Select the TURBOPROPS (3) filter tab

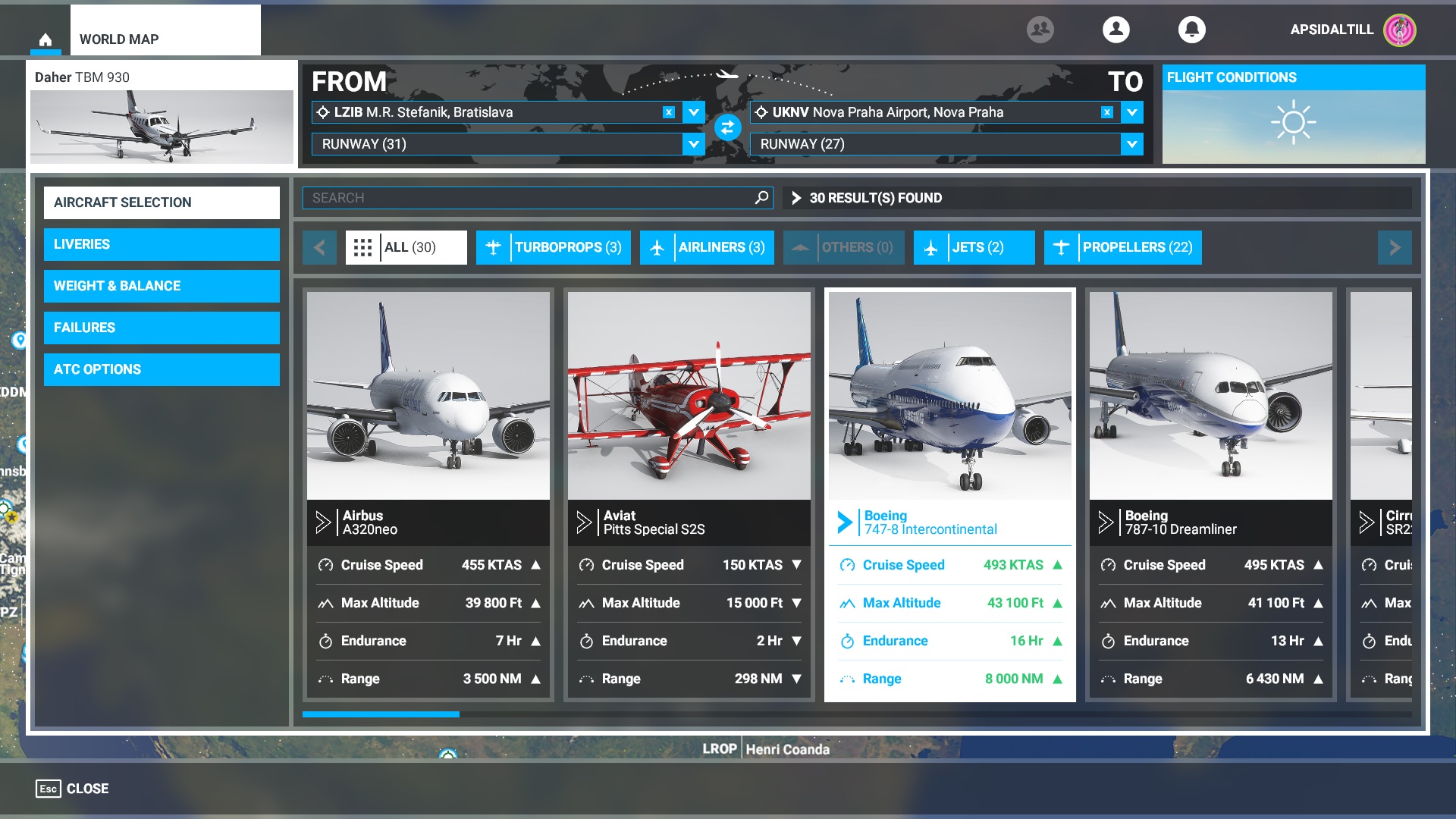[x=554, y=247]
